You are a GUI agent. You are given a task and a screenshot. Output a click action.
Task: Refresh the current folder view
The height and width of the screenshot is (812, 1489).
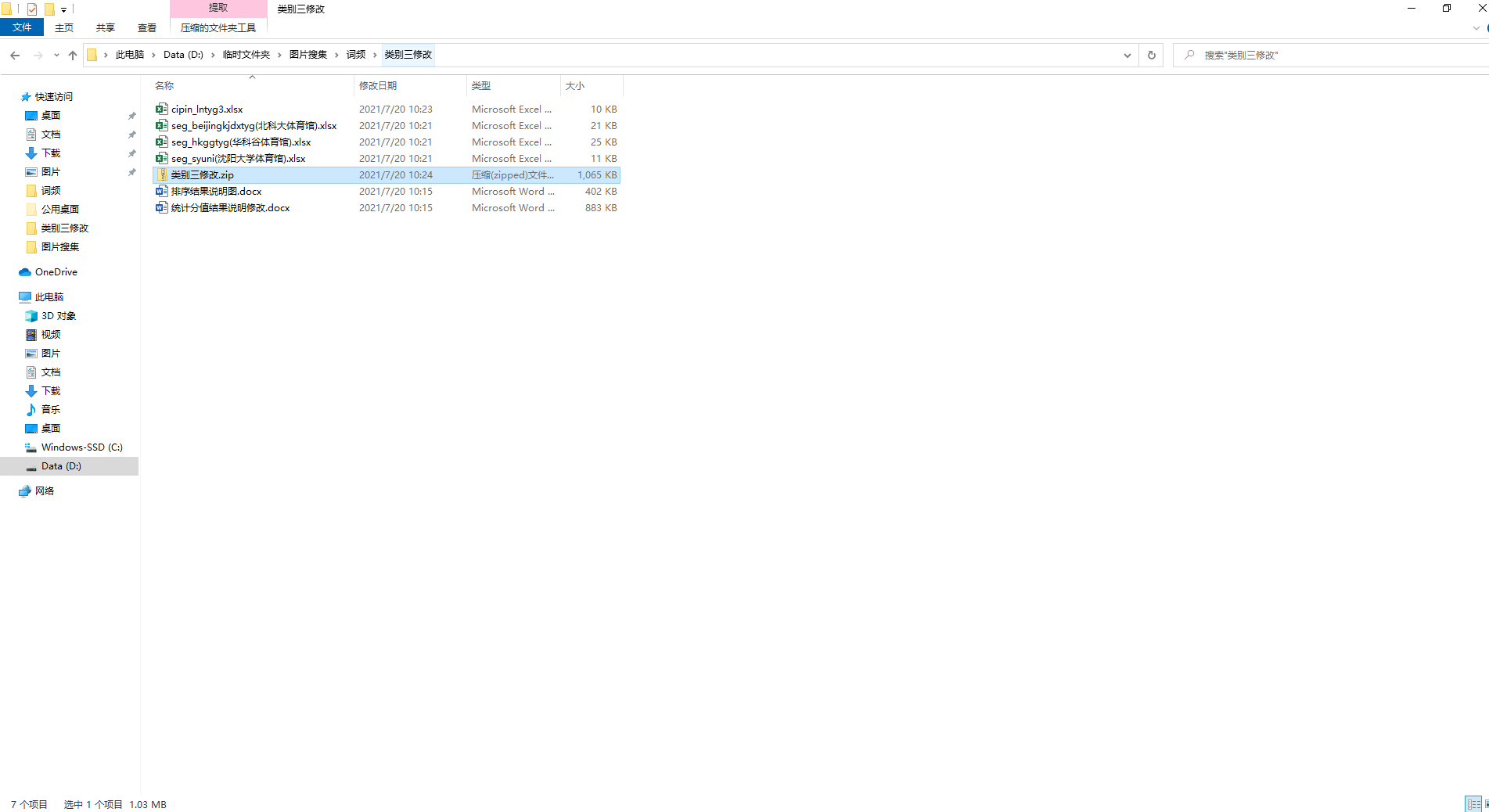[1151, 56]
